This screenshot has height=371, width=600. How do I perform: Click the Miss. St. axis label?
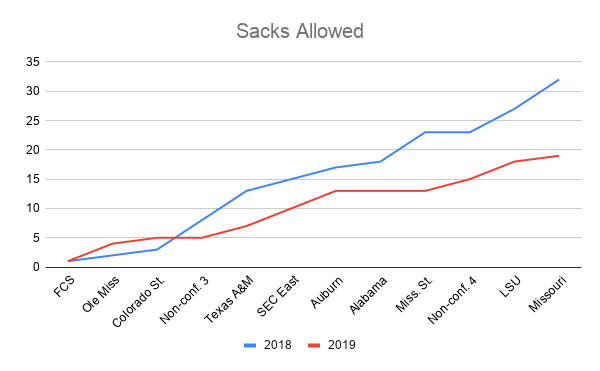(x=414, y=294)
